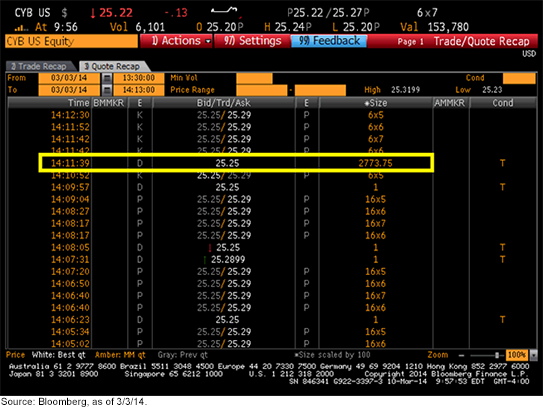Click the 14:05:34 quote row time
Image resolution: width=543 pixels, height=410 pixels.
(x=70, y=332)
